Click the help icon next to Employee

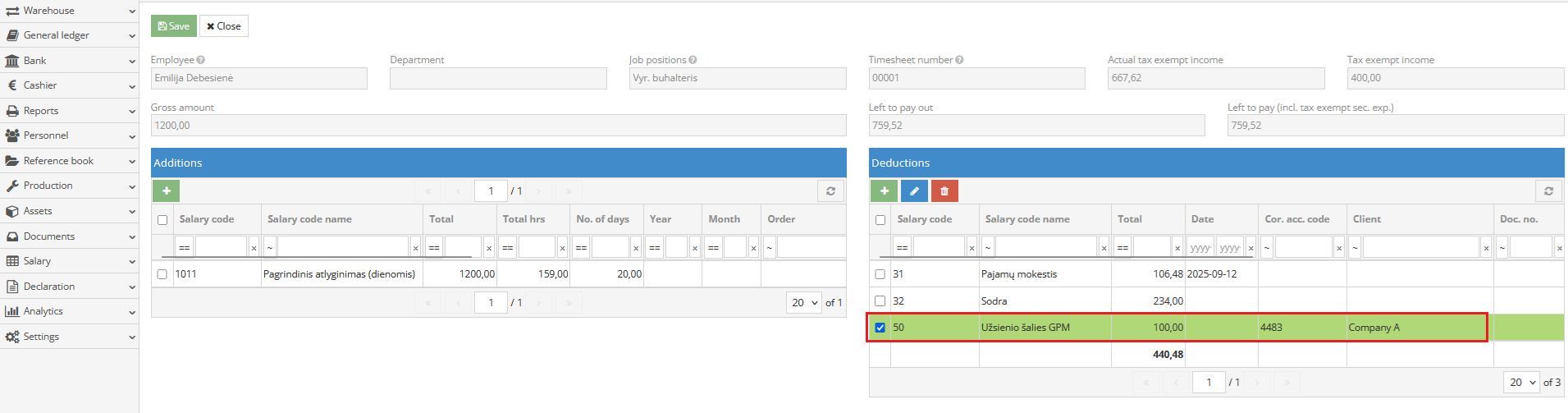pos(201,60)
